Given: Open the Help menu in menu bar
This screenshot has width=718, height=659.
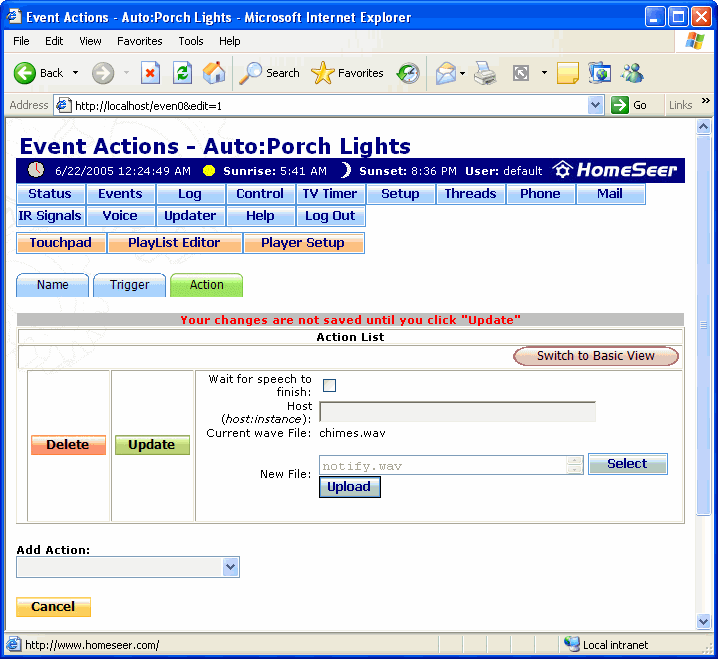Looking at the screenshot, I should tap(229, 41).
